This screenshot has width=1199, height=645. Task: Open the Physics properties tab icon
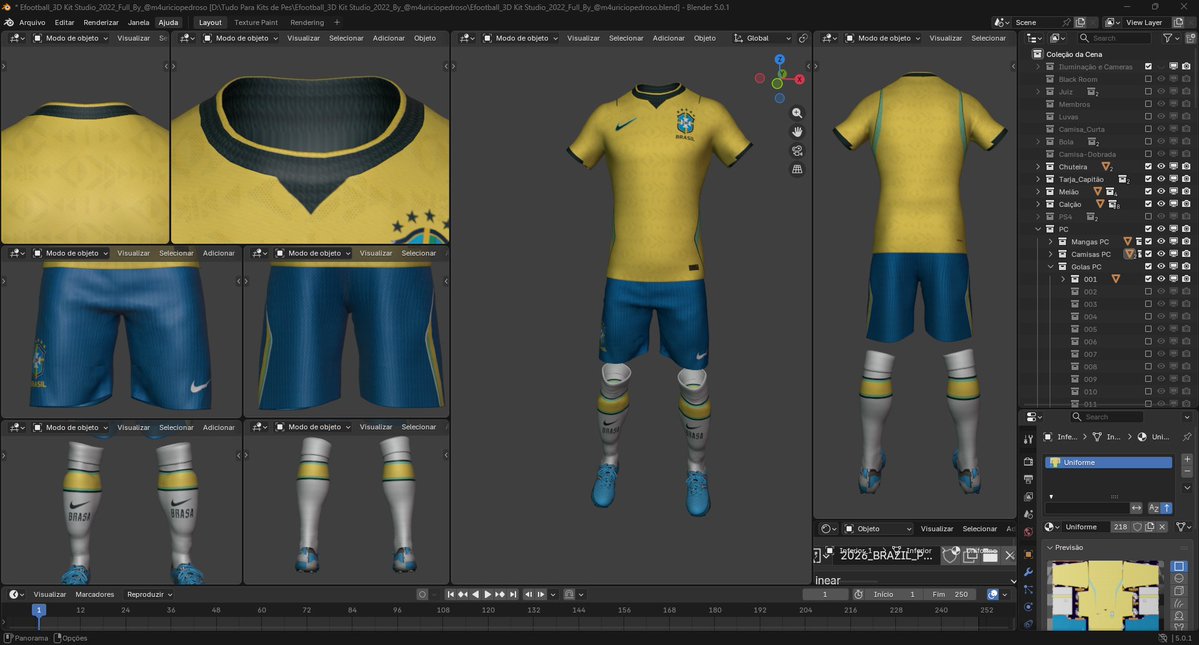pyautogui.click(x=1028, y=608)
